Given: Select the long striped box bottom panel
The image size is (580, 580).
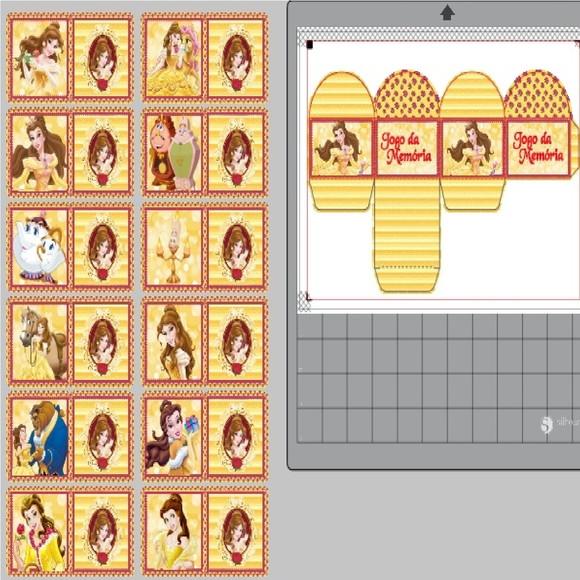Looking at the screenshot, I should [x=407, y=223].
